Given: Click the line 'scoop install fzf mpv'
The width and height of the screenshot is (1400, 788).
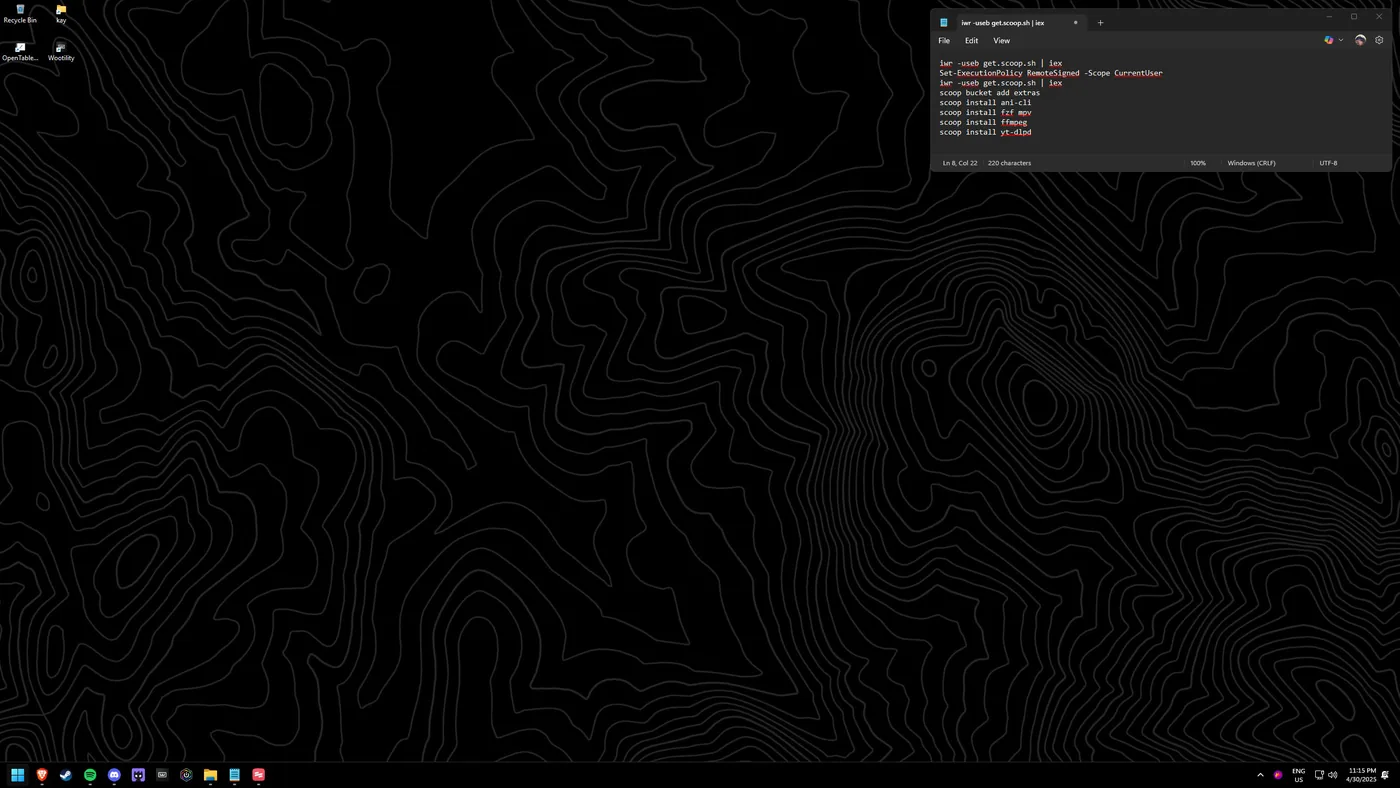Looking at the screenshot, I should (x=985, y=113).
